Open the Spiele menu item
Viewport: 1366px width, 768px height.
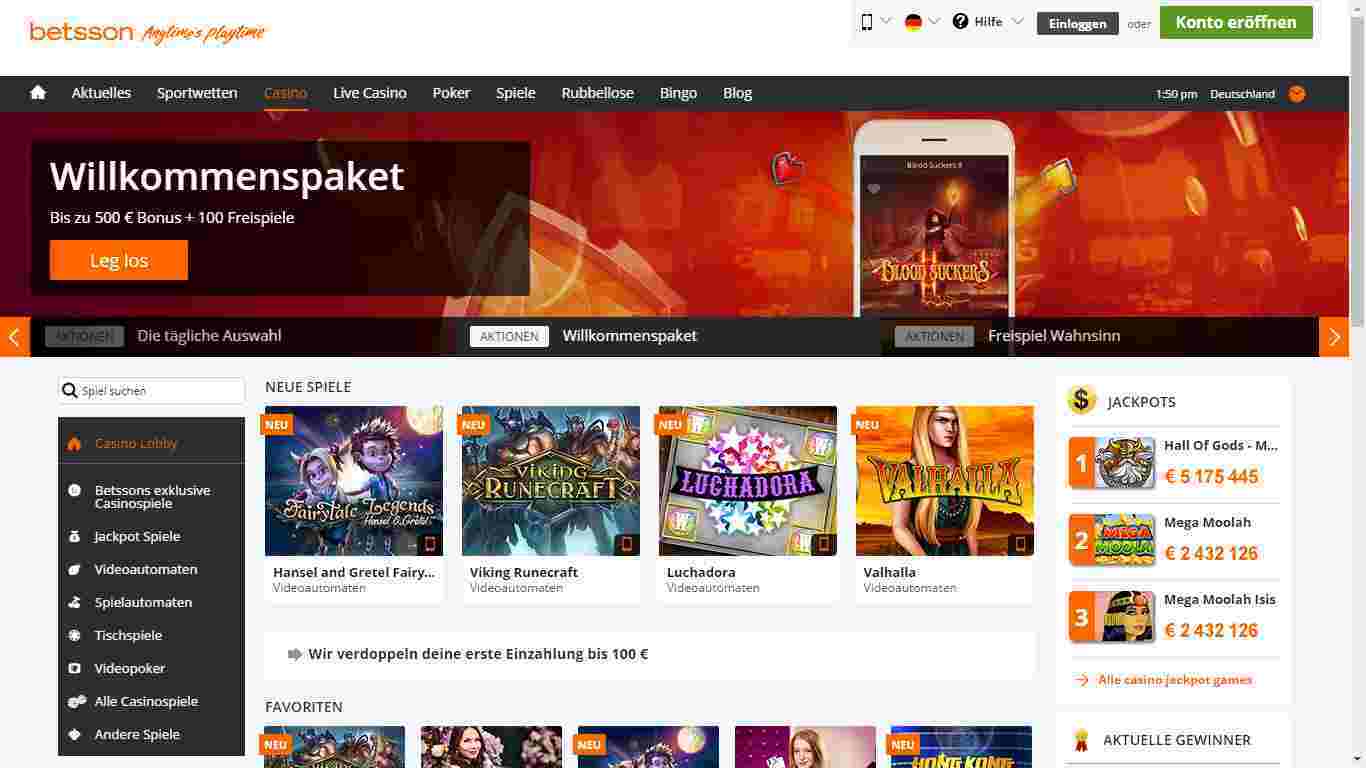click(516, 93)
